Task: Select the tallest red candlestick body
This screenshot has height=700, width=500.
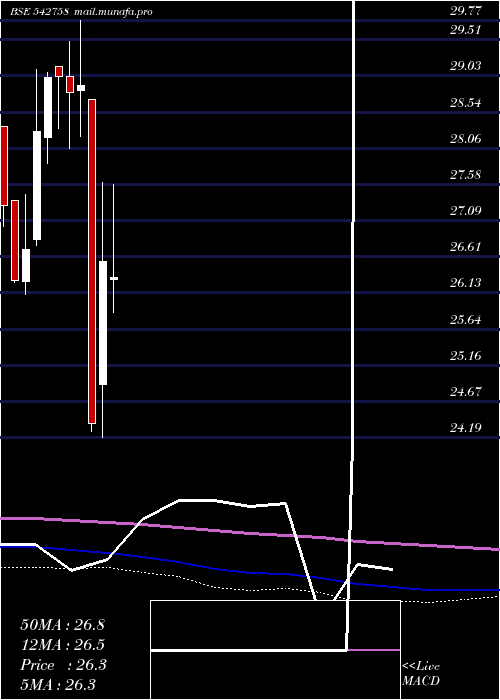Action: [x=92, y=261]
